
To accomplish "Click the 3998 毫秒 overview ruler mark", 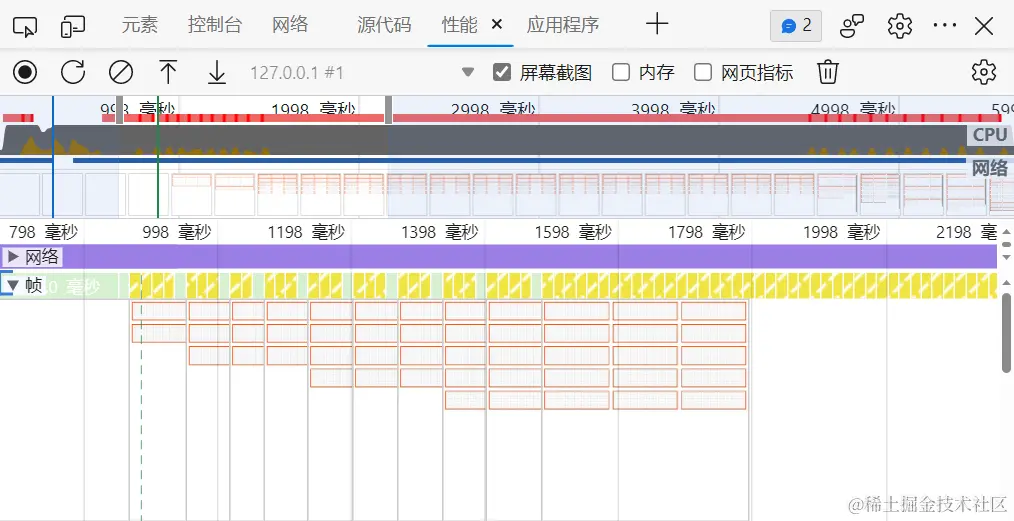I will 673,110.
